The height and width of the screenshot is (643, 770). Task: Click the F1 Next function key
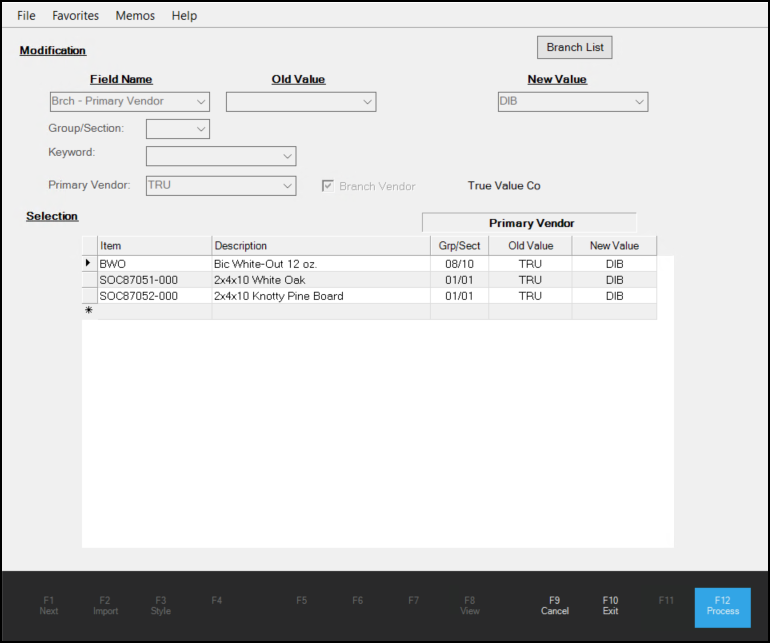pos(49,606)
